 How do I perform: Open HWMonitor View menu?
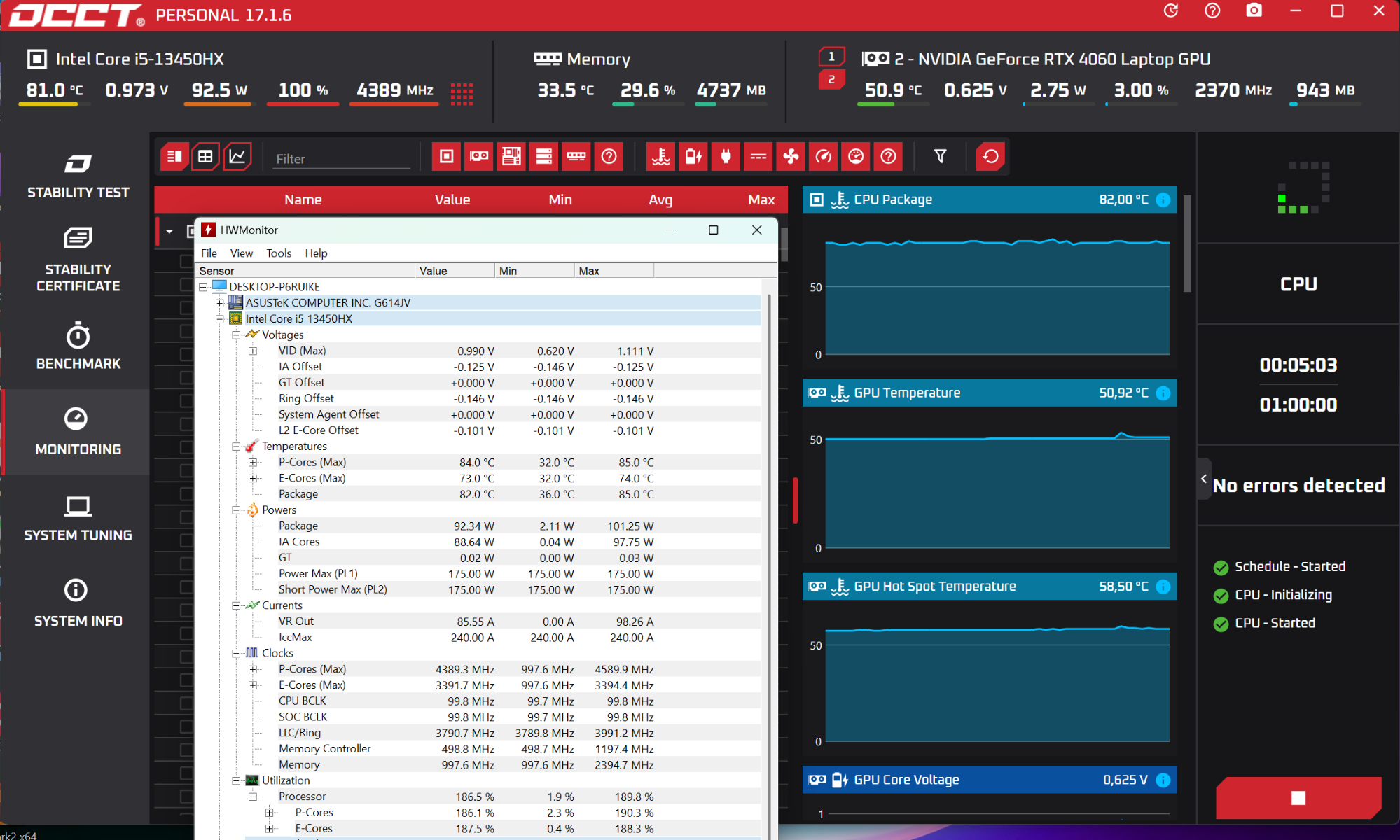pos(242,253)
